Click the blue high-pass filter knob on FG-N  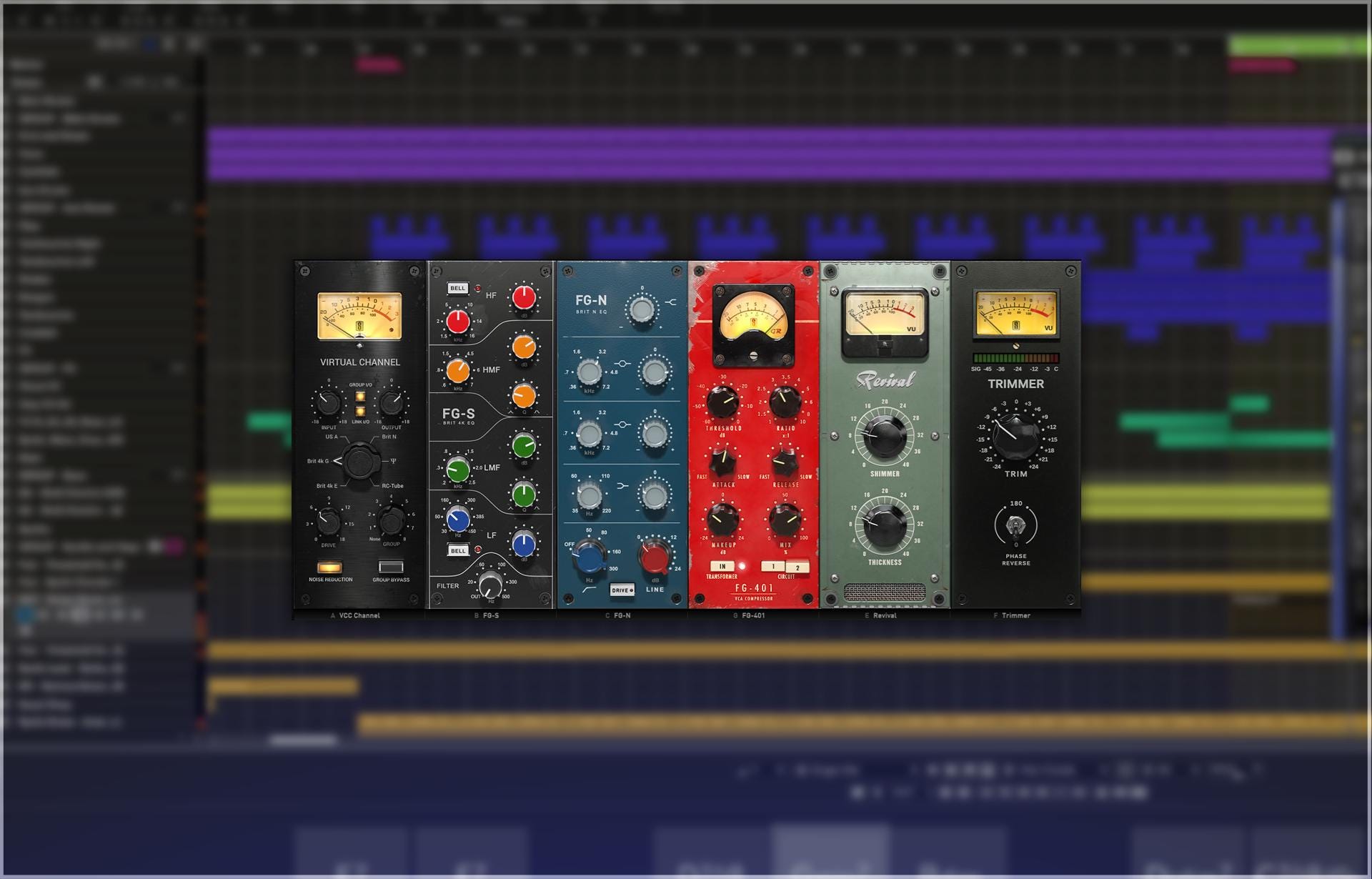590,557
